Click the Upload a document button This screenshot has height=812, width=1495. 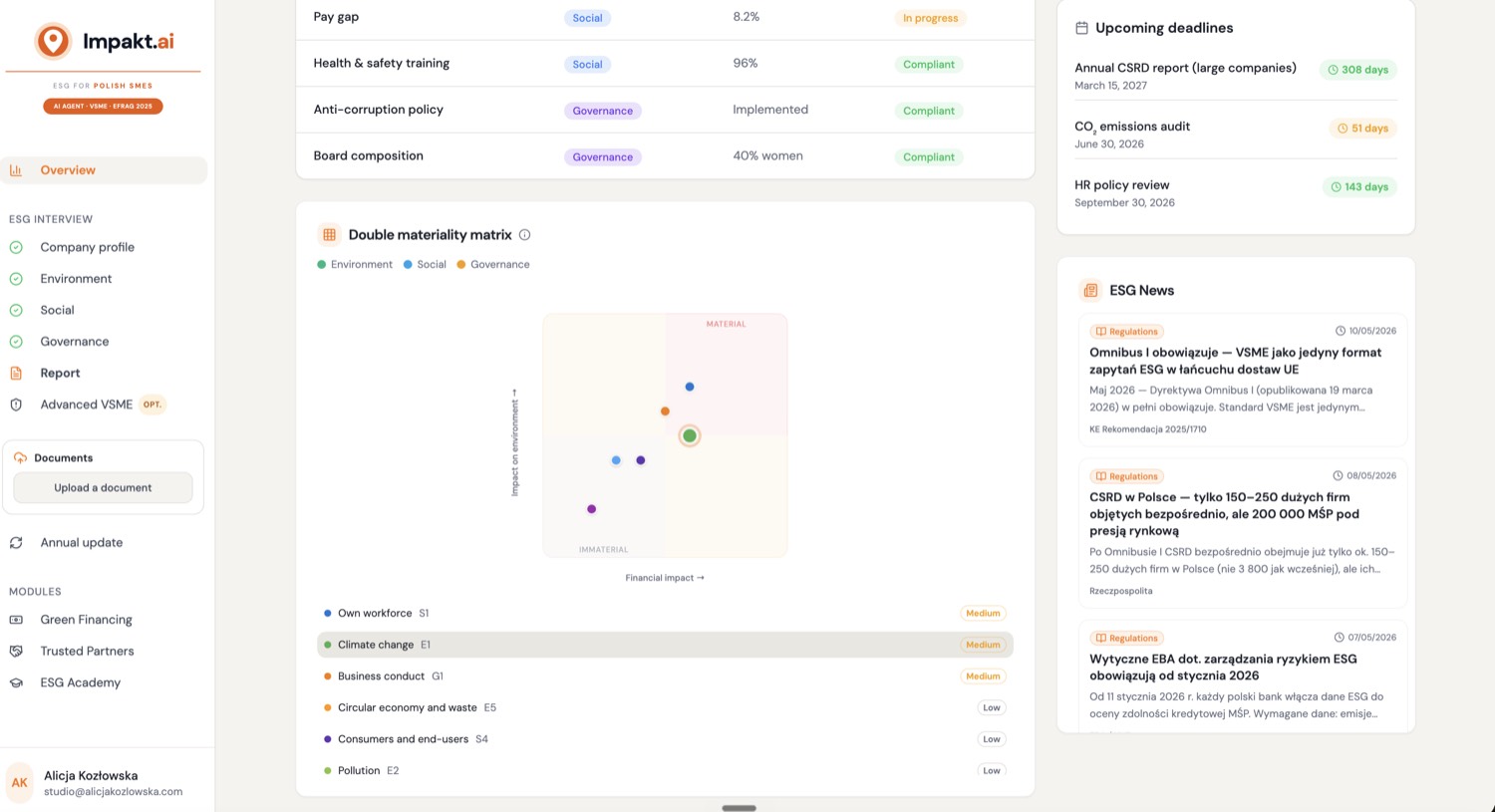103,488
